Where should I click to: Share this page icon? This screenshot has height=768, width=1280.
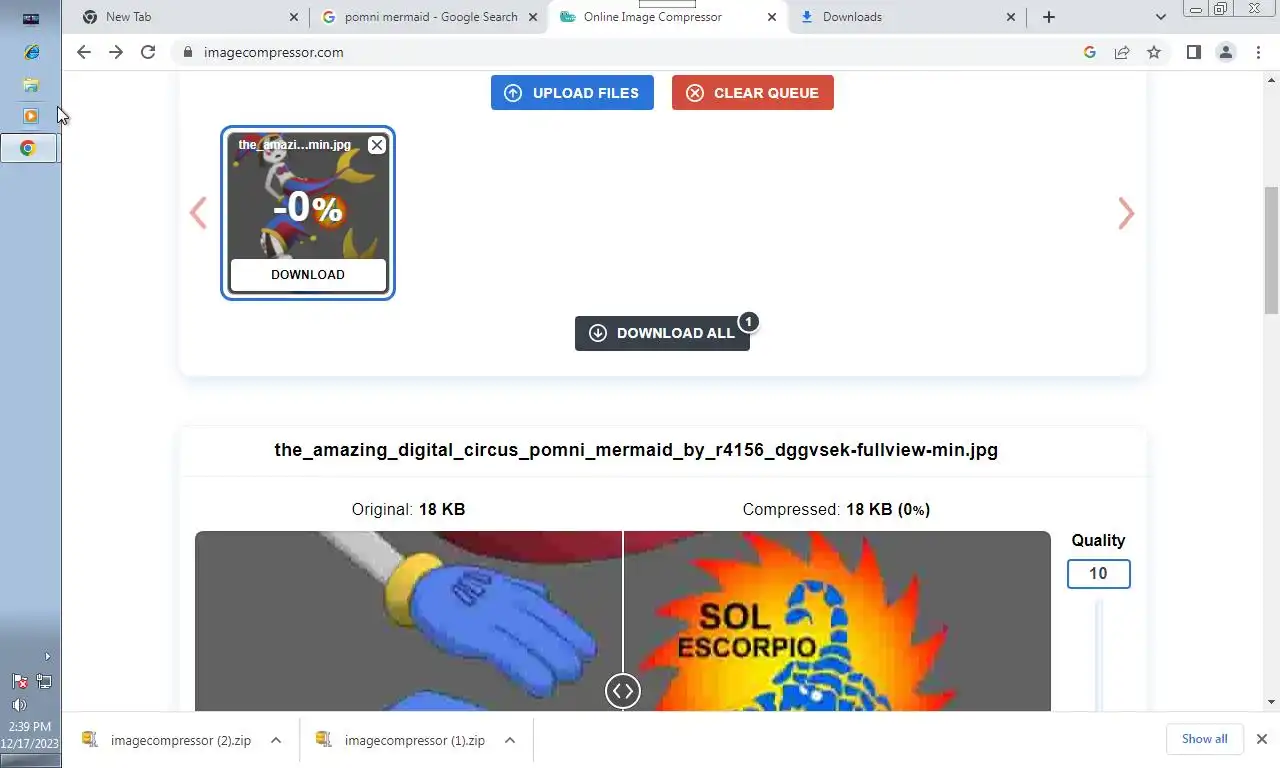click(1122, 52)
